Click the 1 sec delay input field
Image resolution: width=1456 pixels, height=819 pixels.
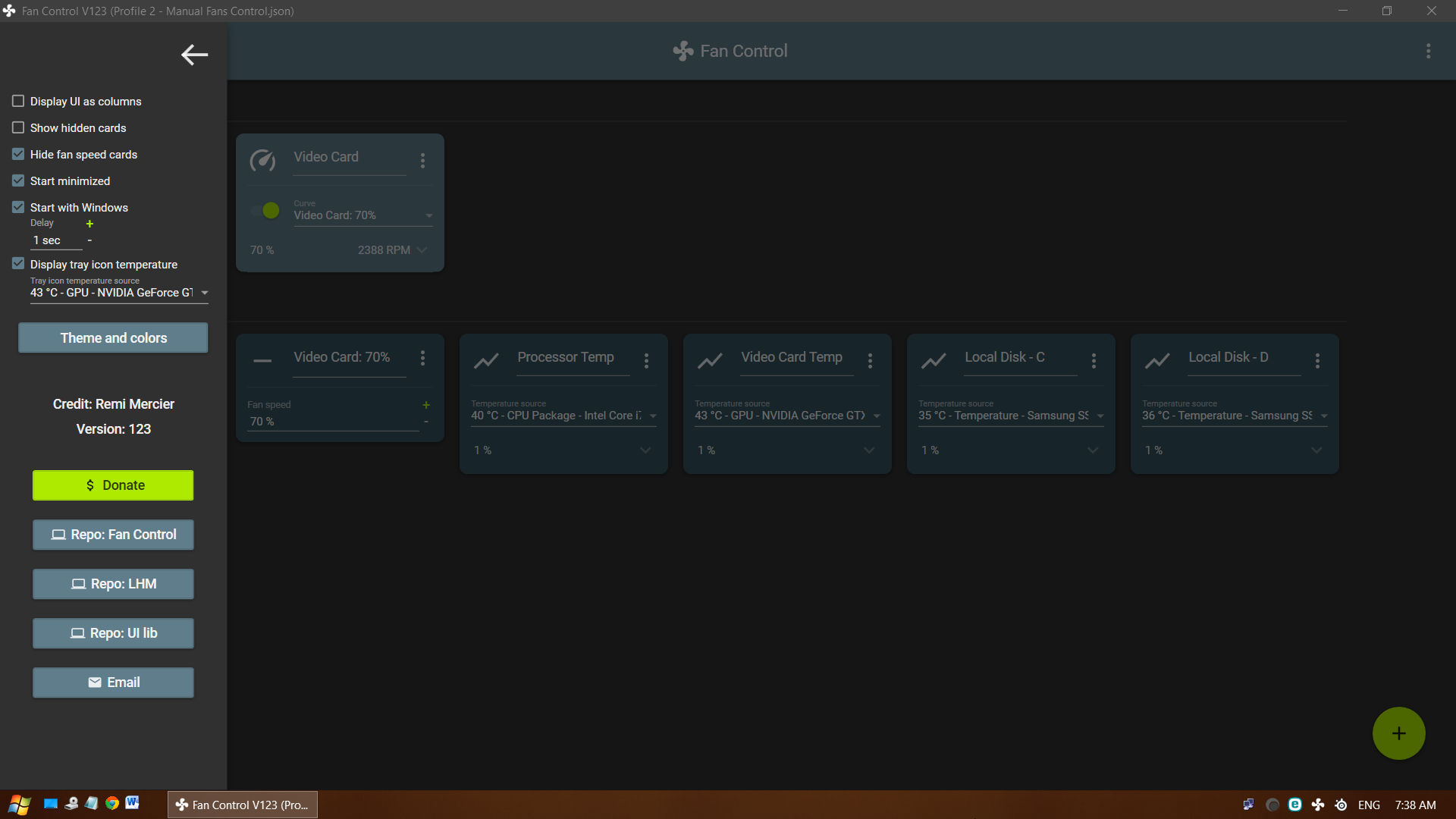47,240
